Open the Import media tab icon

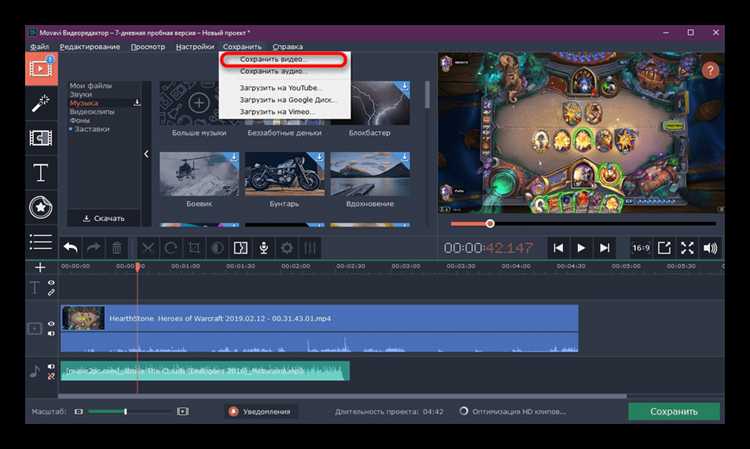tap(41, 69)
